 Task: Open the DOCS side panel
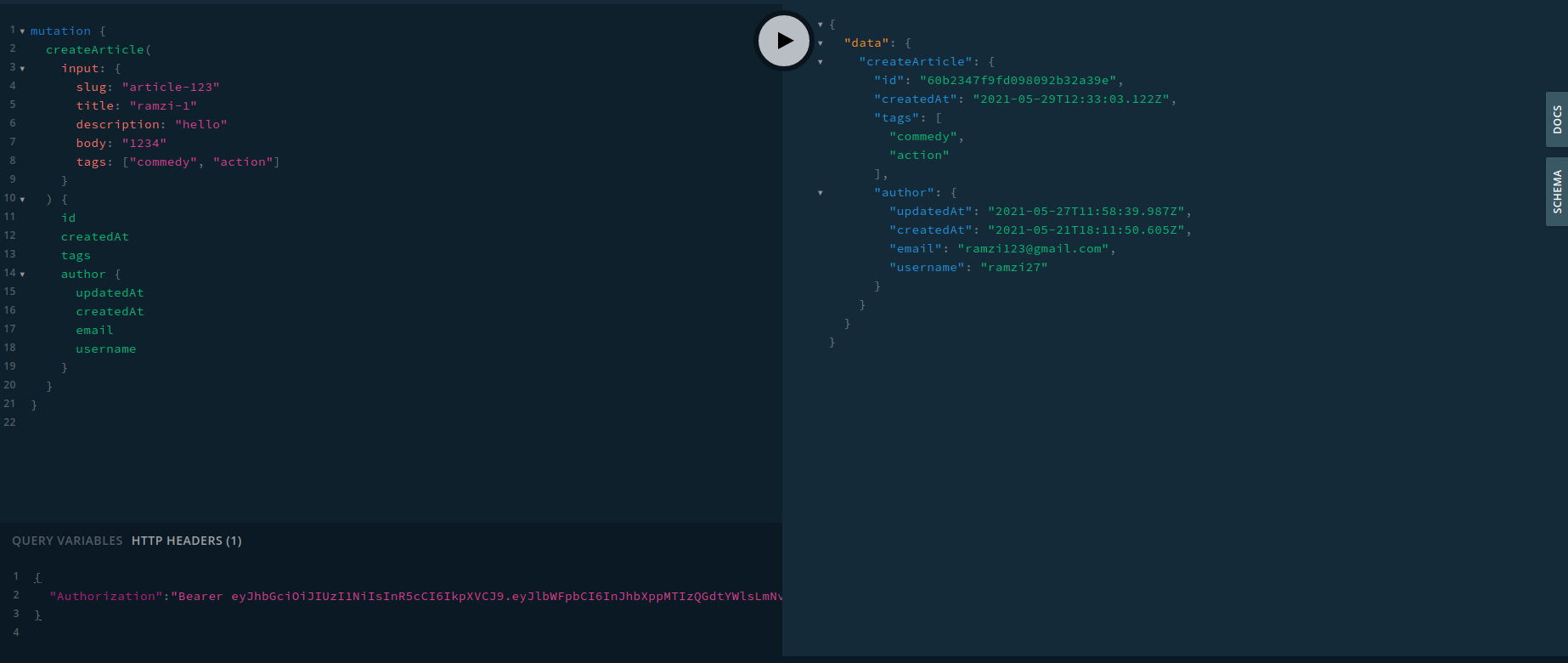coord(1556,120)
